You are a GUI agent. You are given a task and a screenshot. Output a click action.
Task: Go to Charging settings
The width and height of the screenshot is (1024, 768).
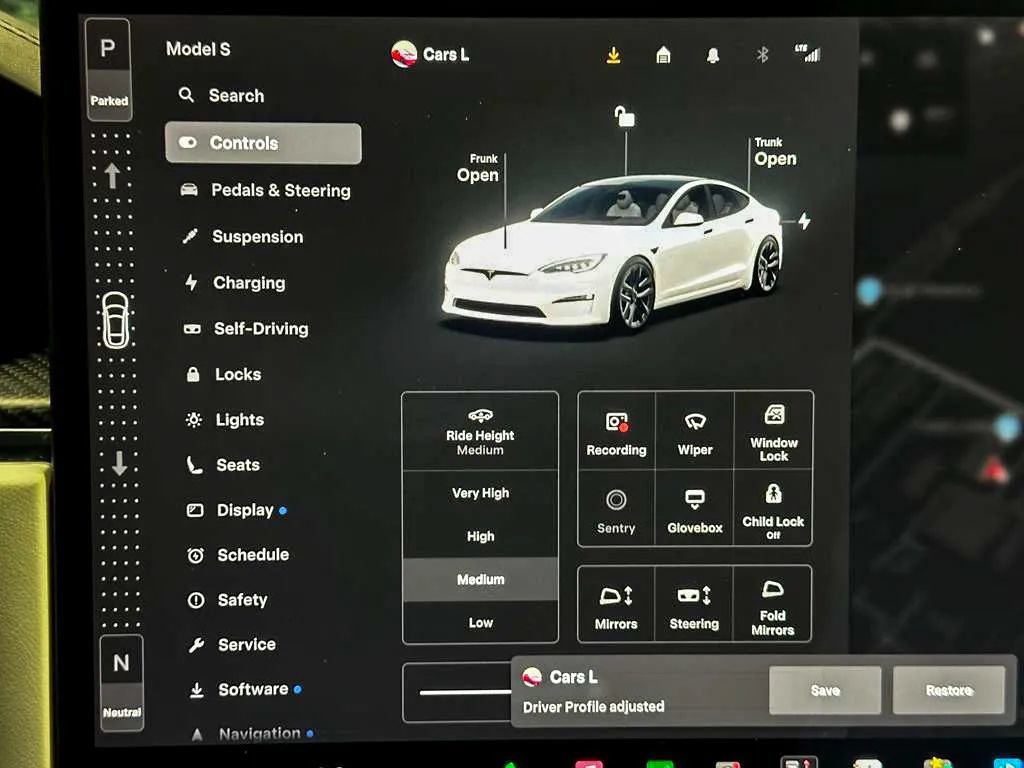point(235,283)
